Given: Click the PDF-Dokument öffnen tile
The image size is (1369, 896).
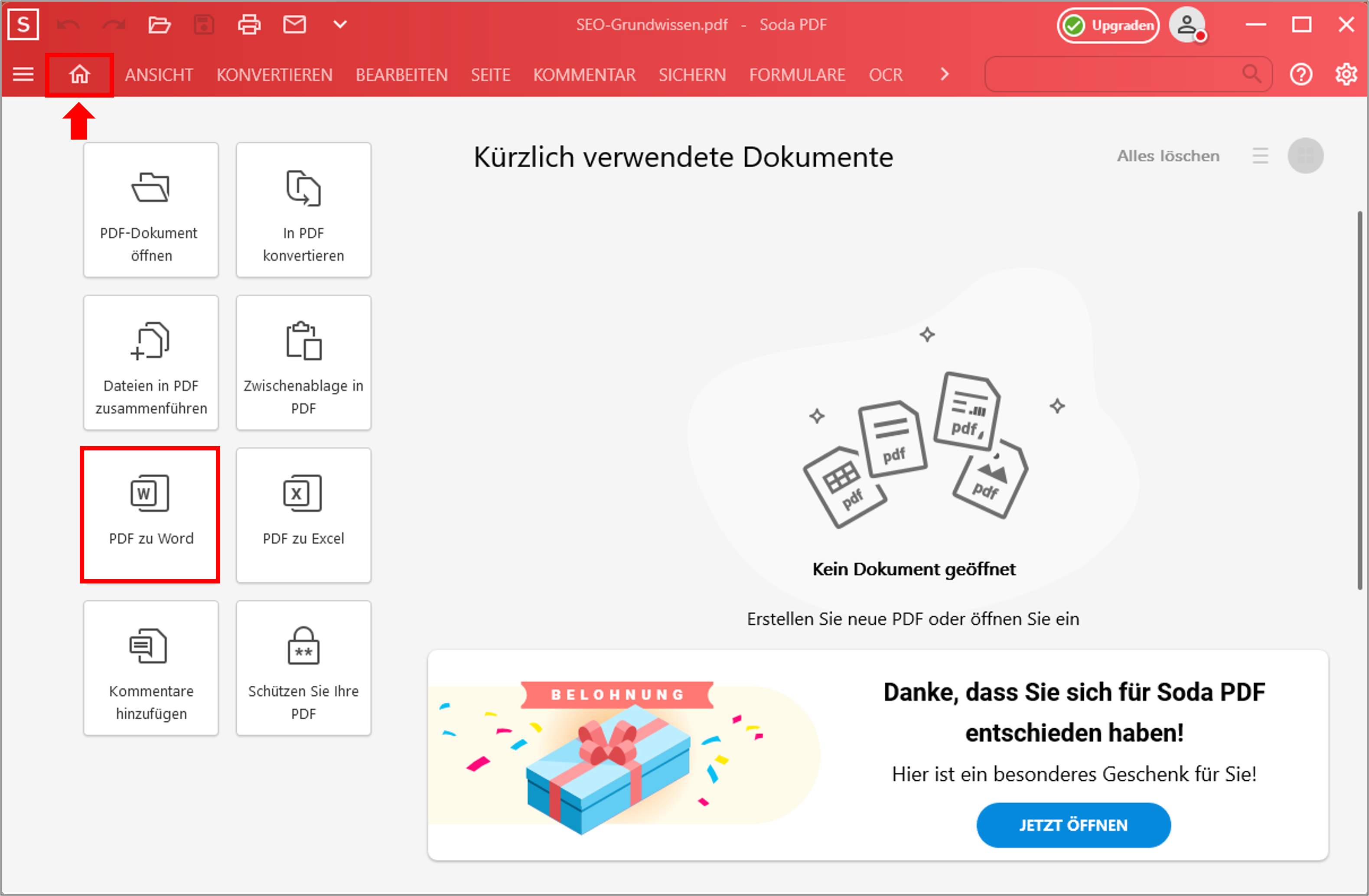Looking at the screenshot, I should pos(151,210).
